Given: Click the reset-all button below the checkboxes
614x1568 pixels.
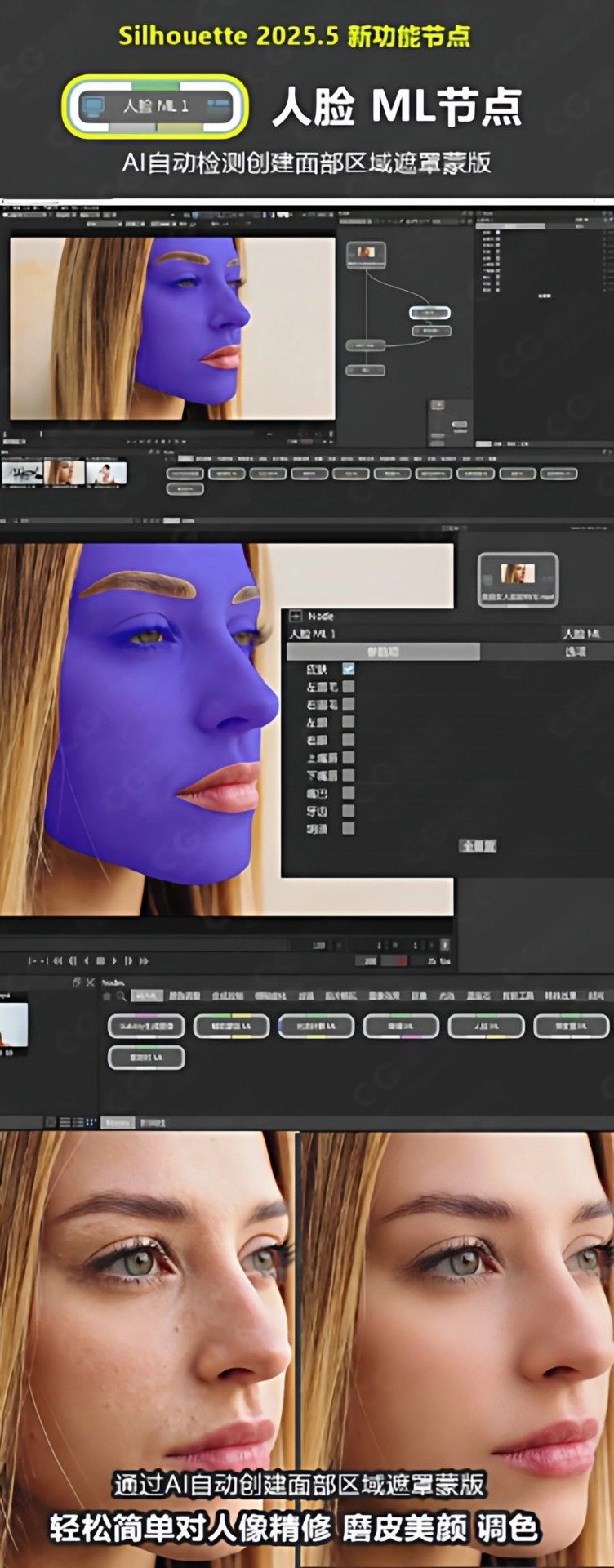Looking at the screenshot, I should [x=478, y=846].
